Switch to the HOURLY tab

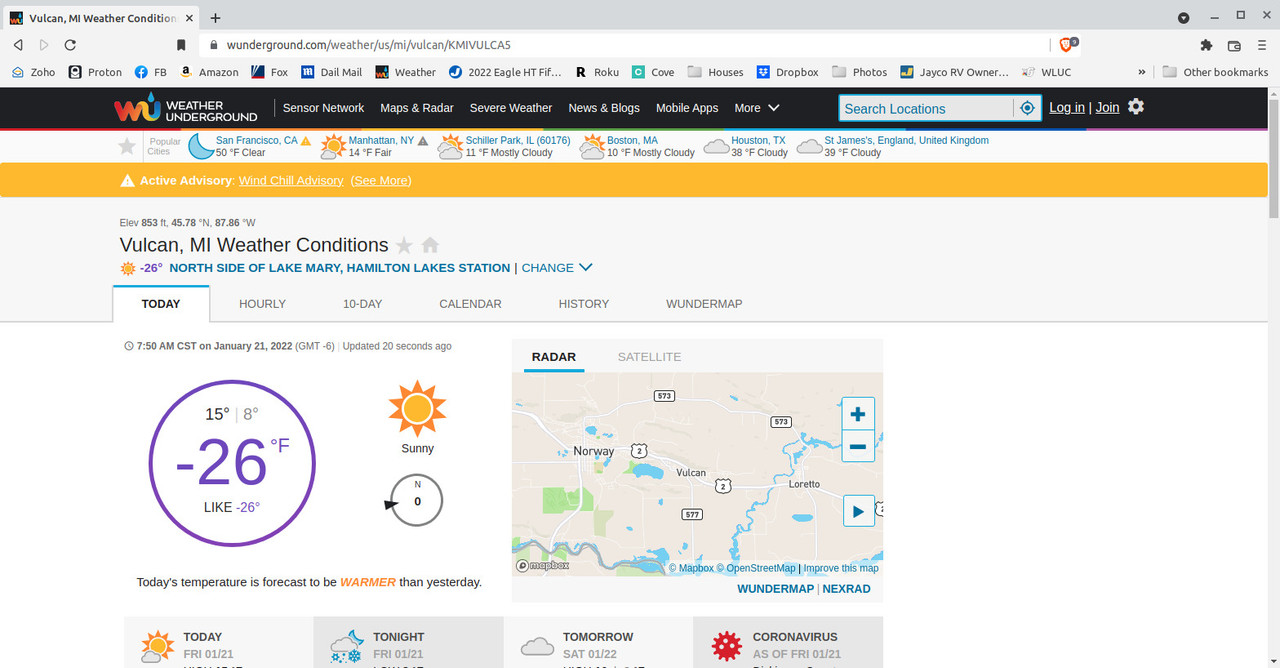coord(262,304)
